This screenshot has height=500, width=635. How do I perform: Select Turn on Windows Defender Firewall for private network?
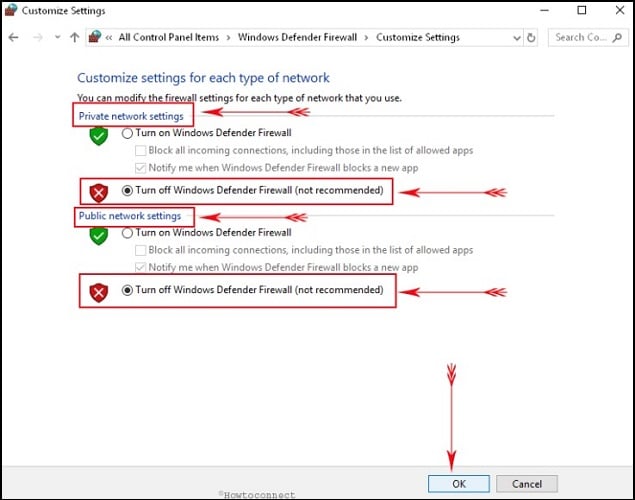(127, 133)
